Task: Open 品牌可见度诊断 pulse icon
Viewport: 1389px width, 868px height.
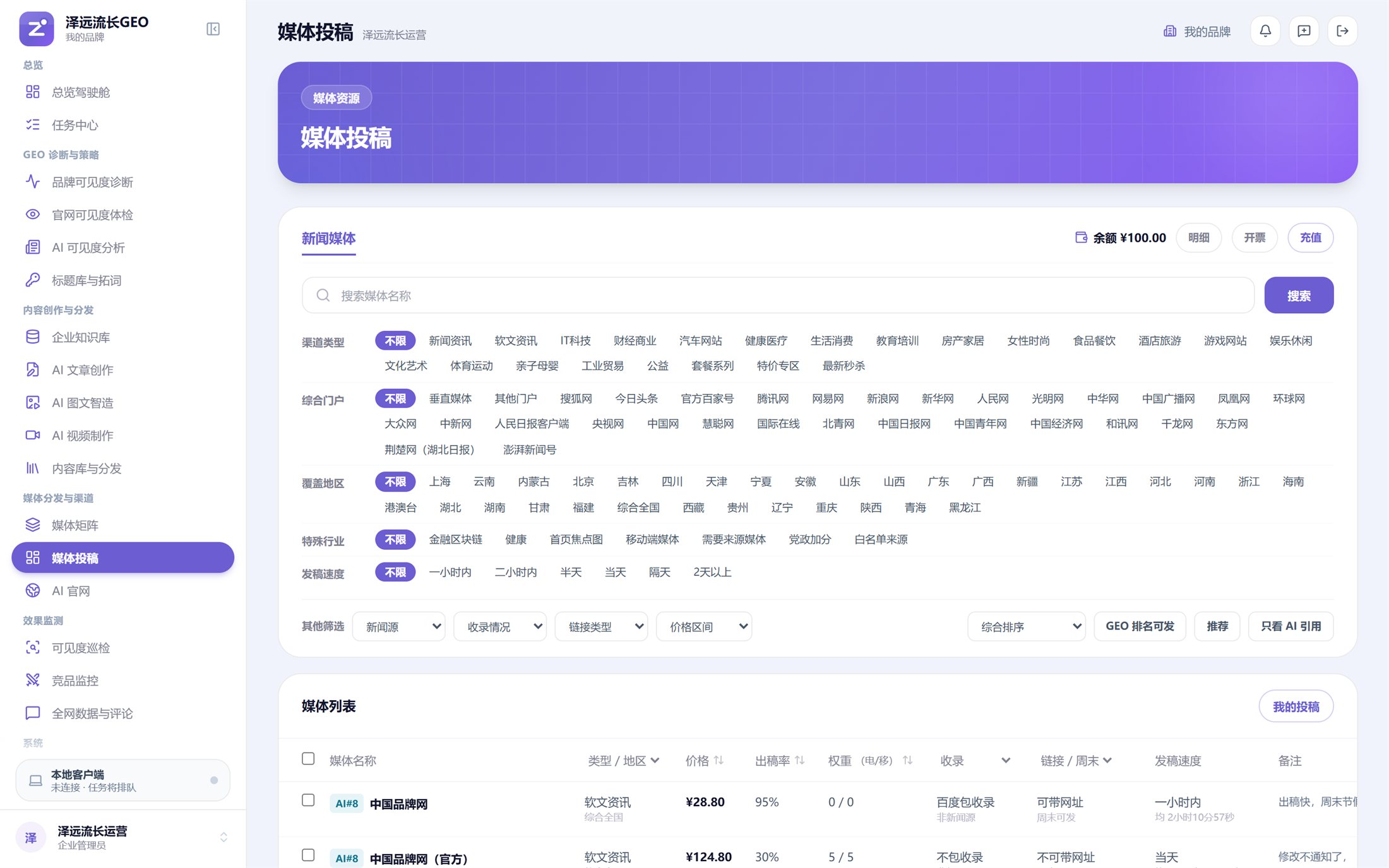Action: pos(33,182)
